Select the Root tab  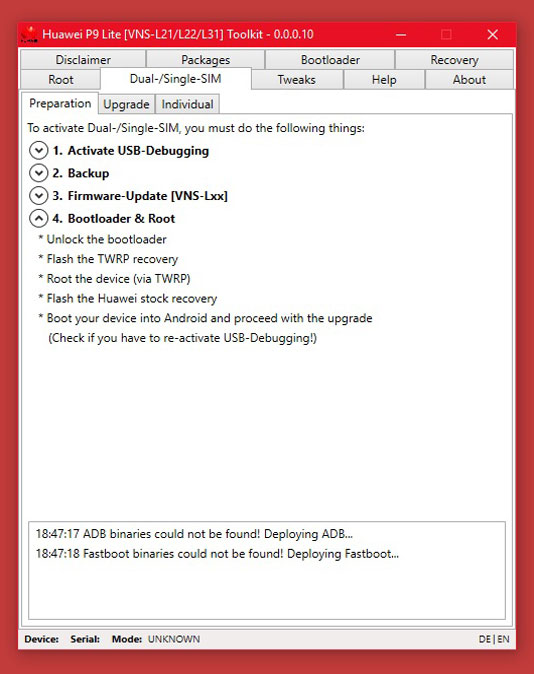61,80
